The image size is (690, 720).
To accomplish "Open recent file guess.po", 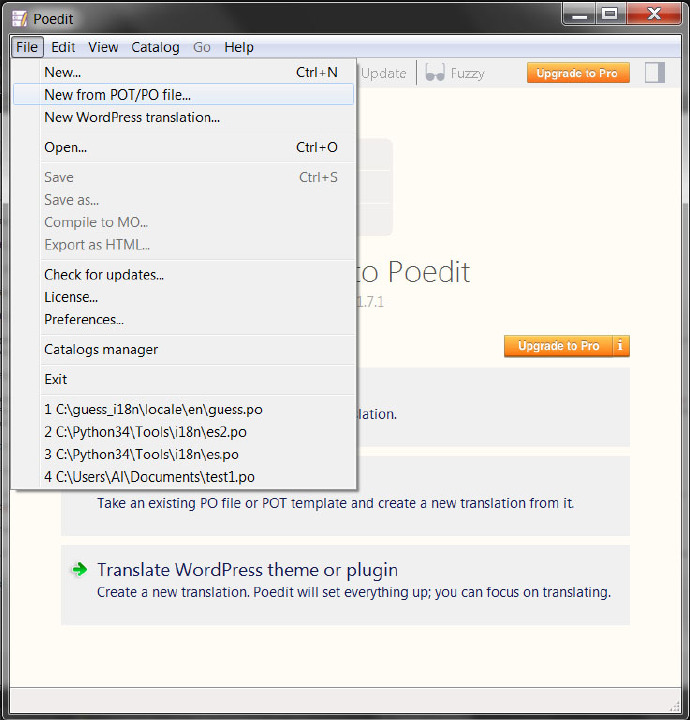I will click(184, 409).
